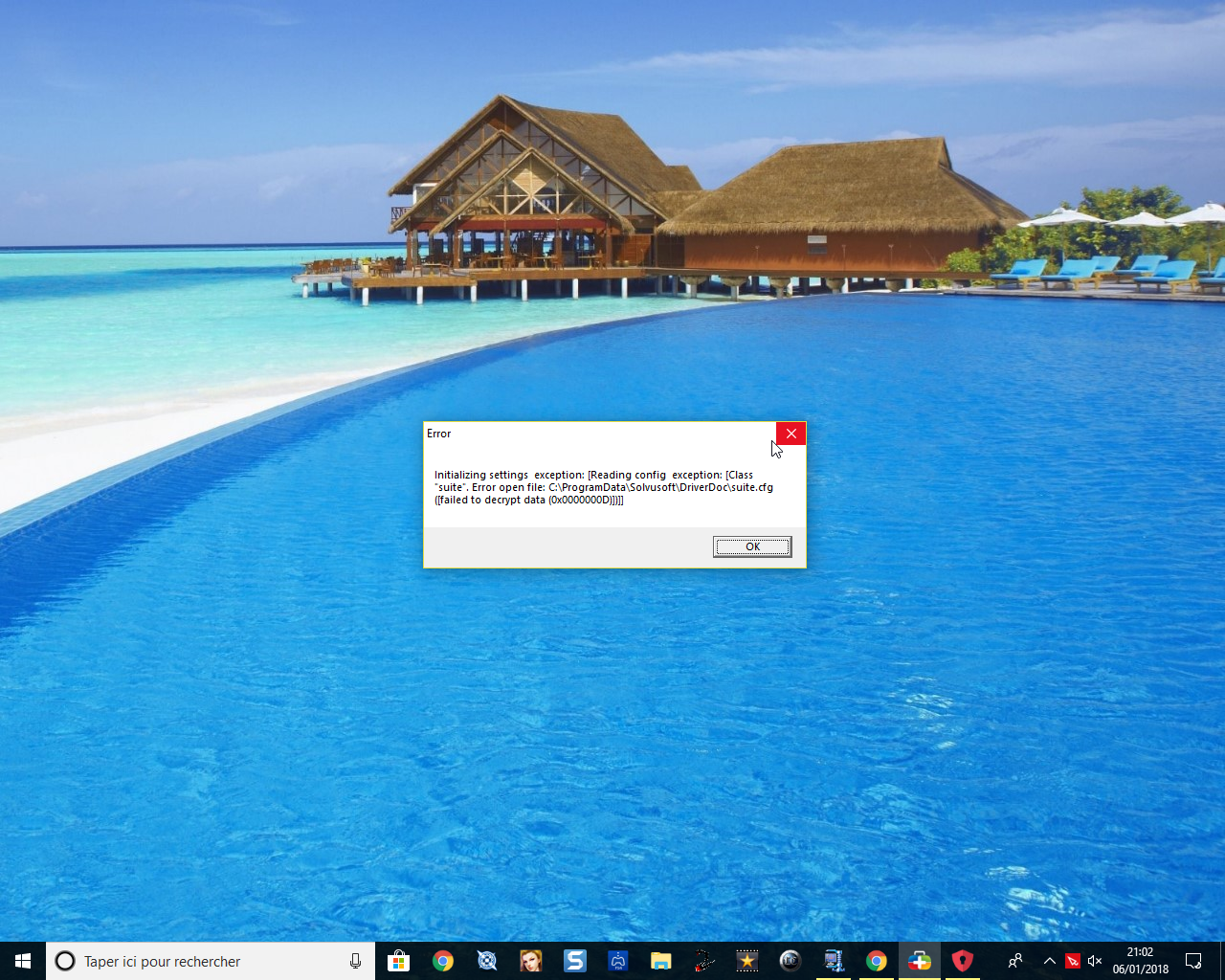
Task: Open the gold star film-strip app icon
Action: click(x=746, y=961)
